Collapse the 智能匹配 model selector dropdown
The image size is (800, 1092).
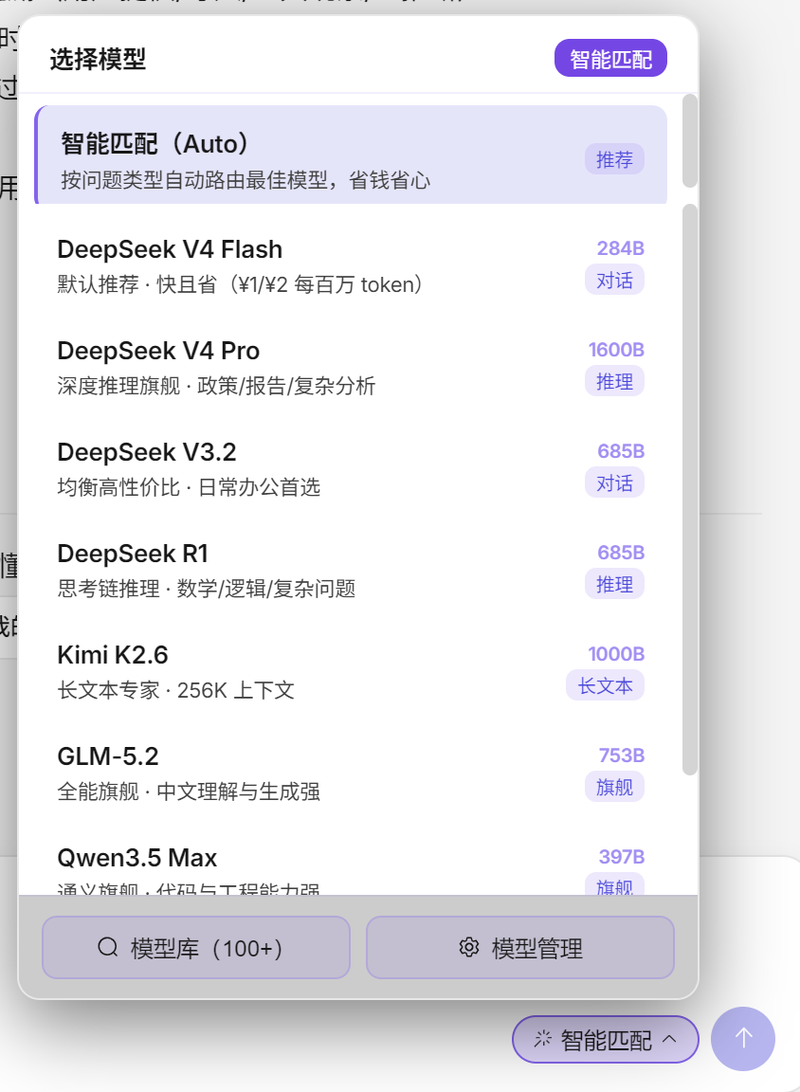605,1040
